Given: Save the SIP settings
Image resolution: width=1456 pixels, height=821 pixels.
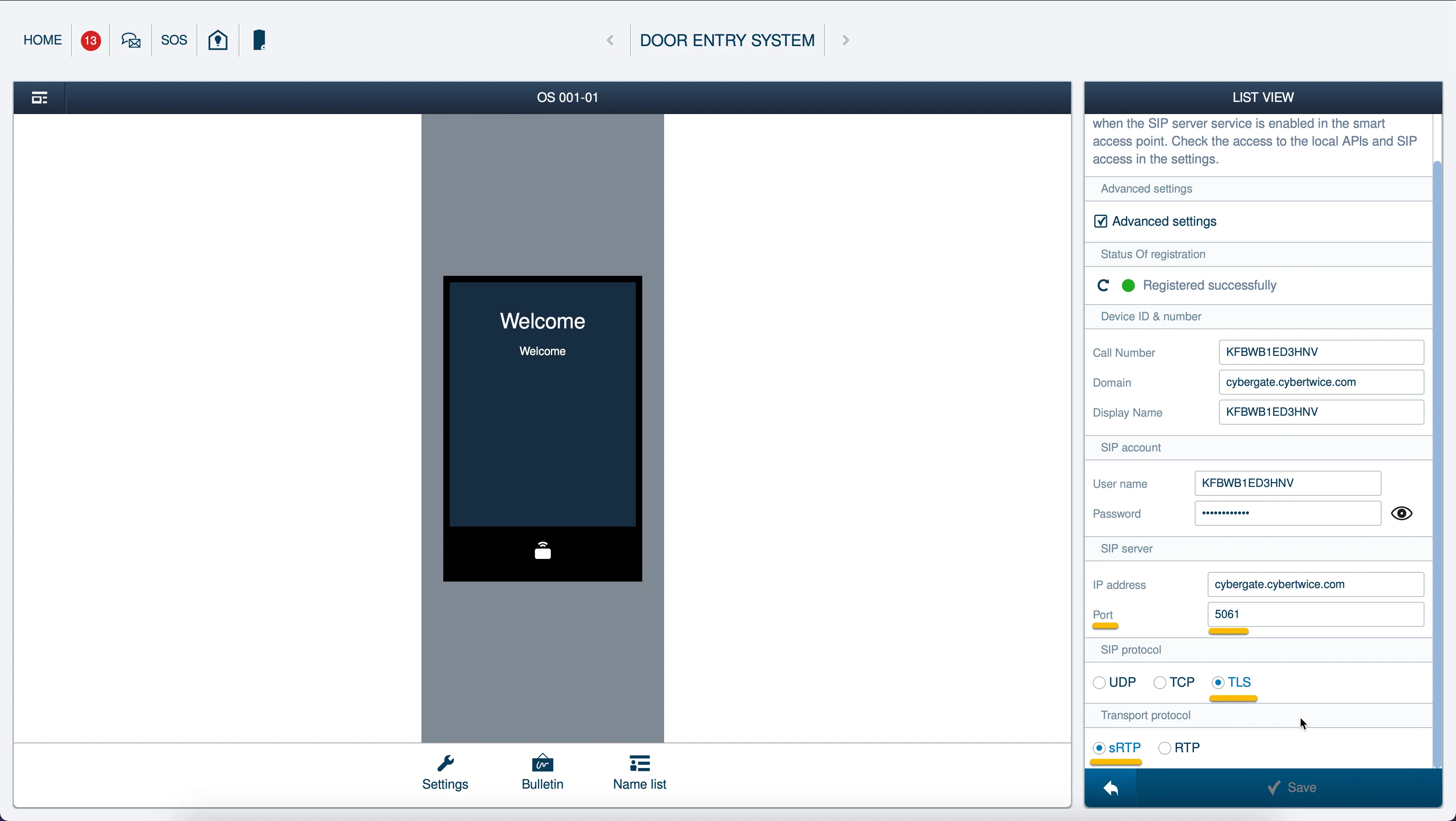Looking at the screenshot, I should pos(1291,788).
